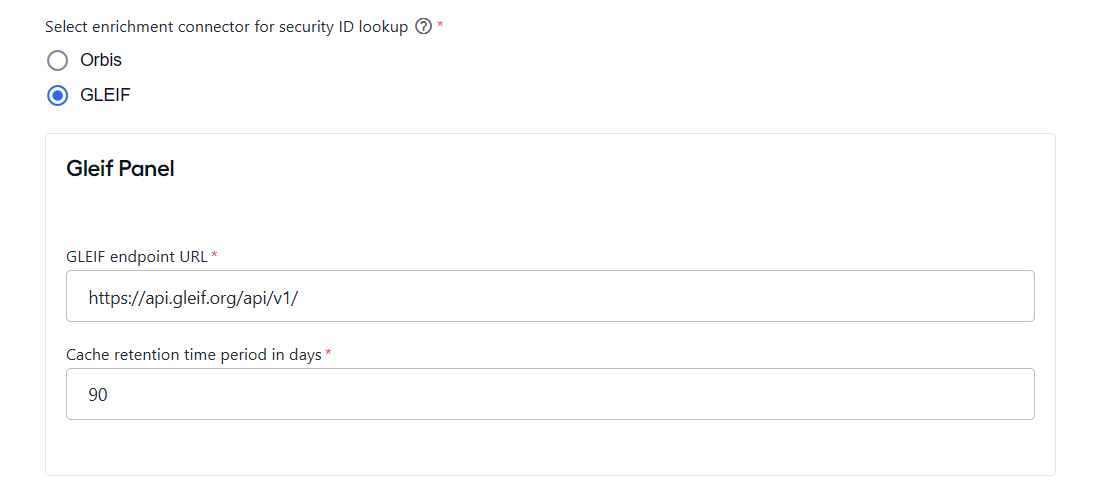Place the cursor at the value 90
Viewport: 1094px width, 497px height.
pos(98,395)
